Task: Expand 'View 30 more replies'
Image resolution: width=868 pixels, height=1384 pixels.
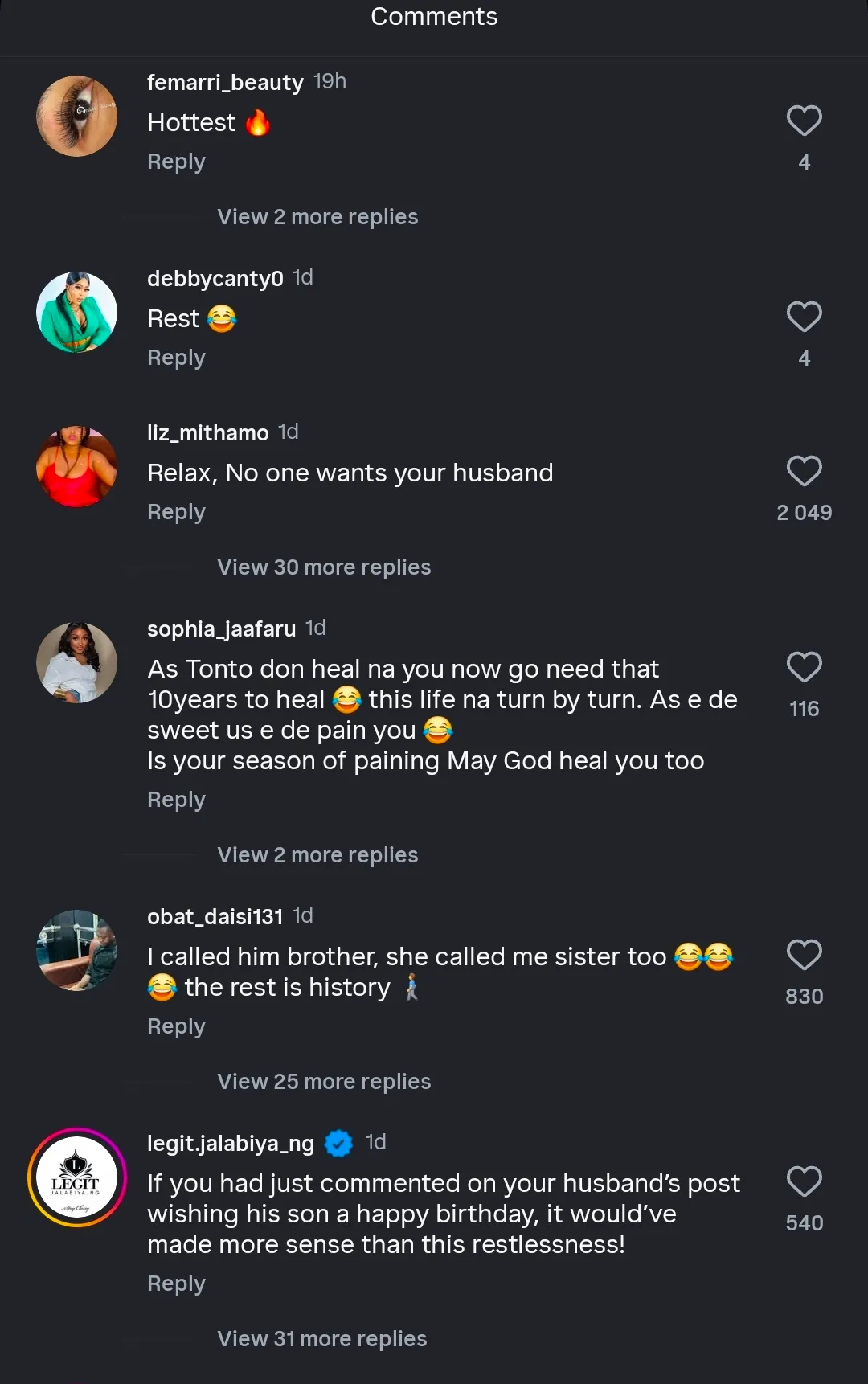Action: [x=324, y=567]
